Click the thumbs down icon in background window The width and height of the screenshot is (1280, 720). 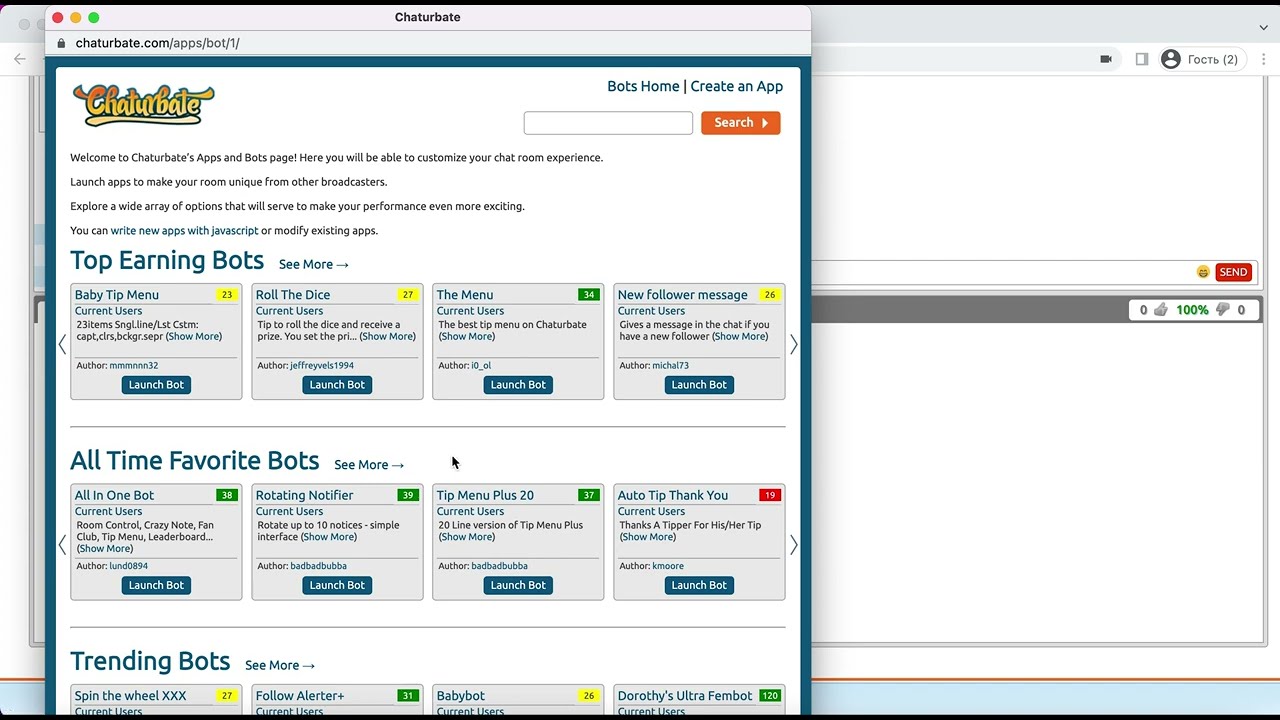point(1221,310)
